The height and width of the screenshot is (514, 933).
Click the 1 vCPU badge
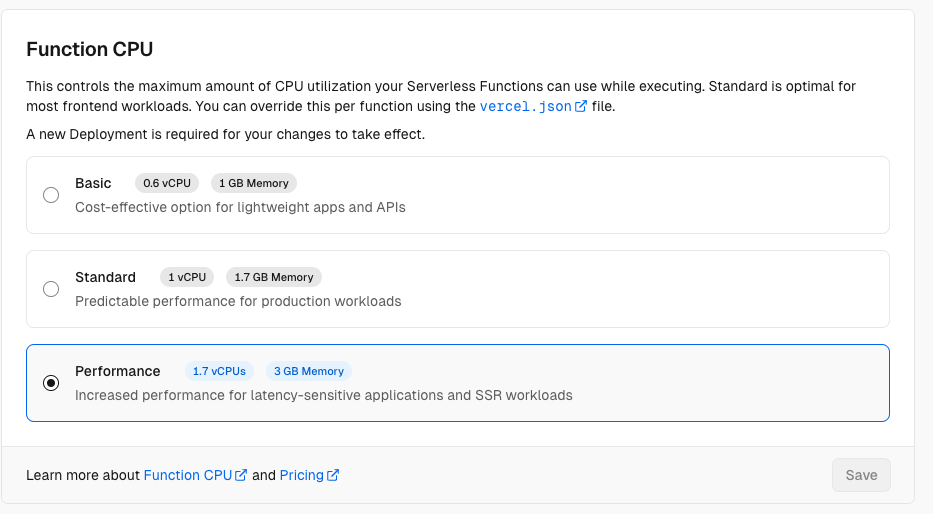coord(187,277)
